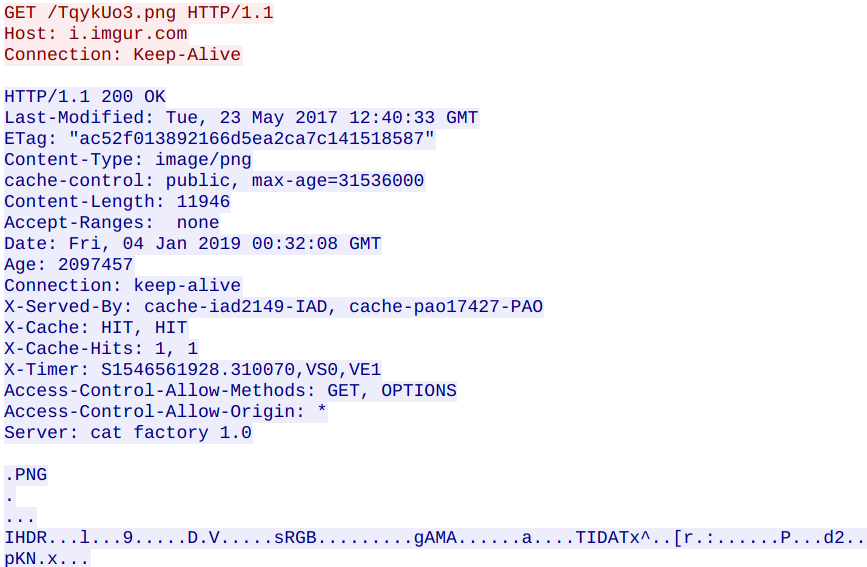Click the Age: 2097457 header

[68, 265]
